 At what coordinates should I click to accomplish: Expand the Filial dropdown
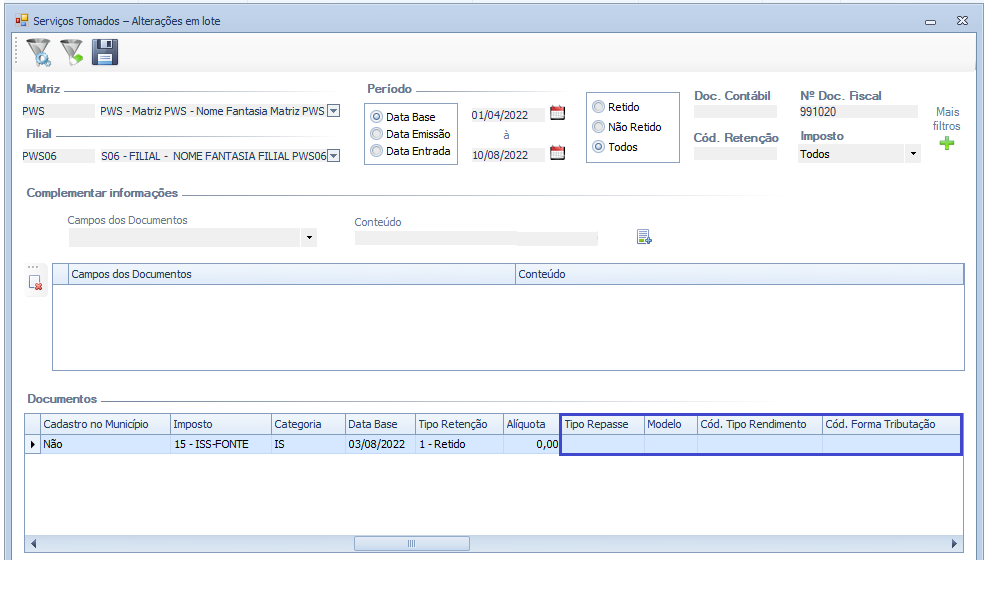(x=334, y=155)
